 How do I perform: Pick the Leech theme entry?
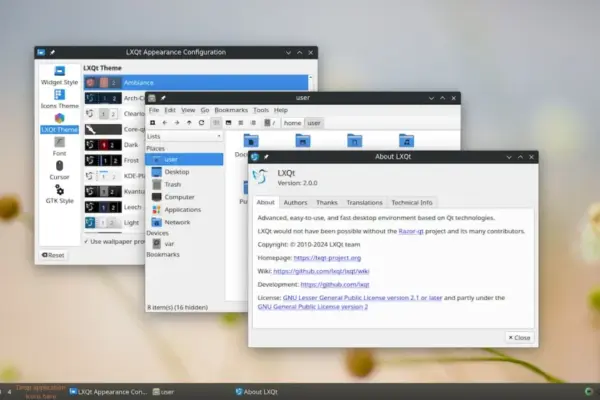tap(115, 207)
